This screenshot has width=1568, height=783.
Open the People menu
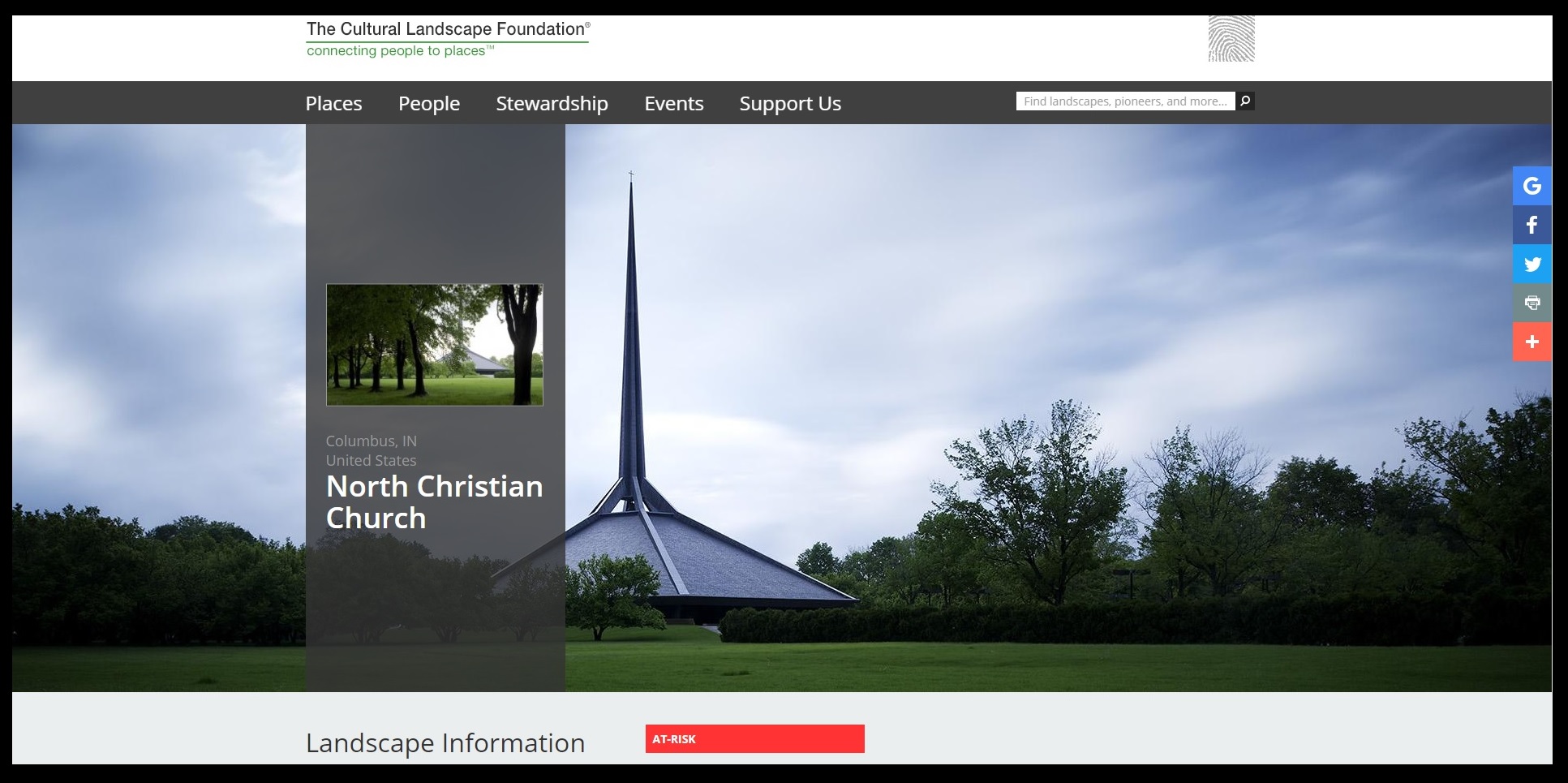click(429, 103)
